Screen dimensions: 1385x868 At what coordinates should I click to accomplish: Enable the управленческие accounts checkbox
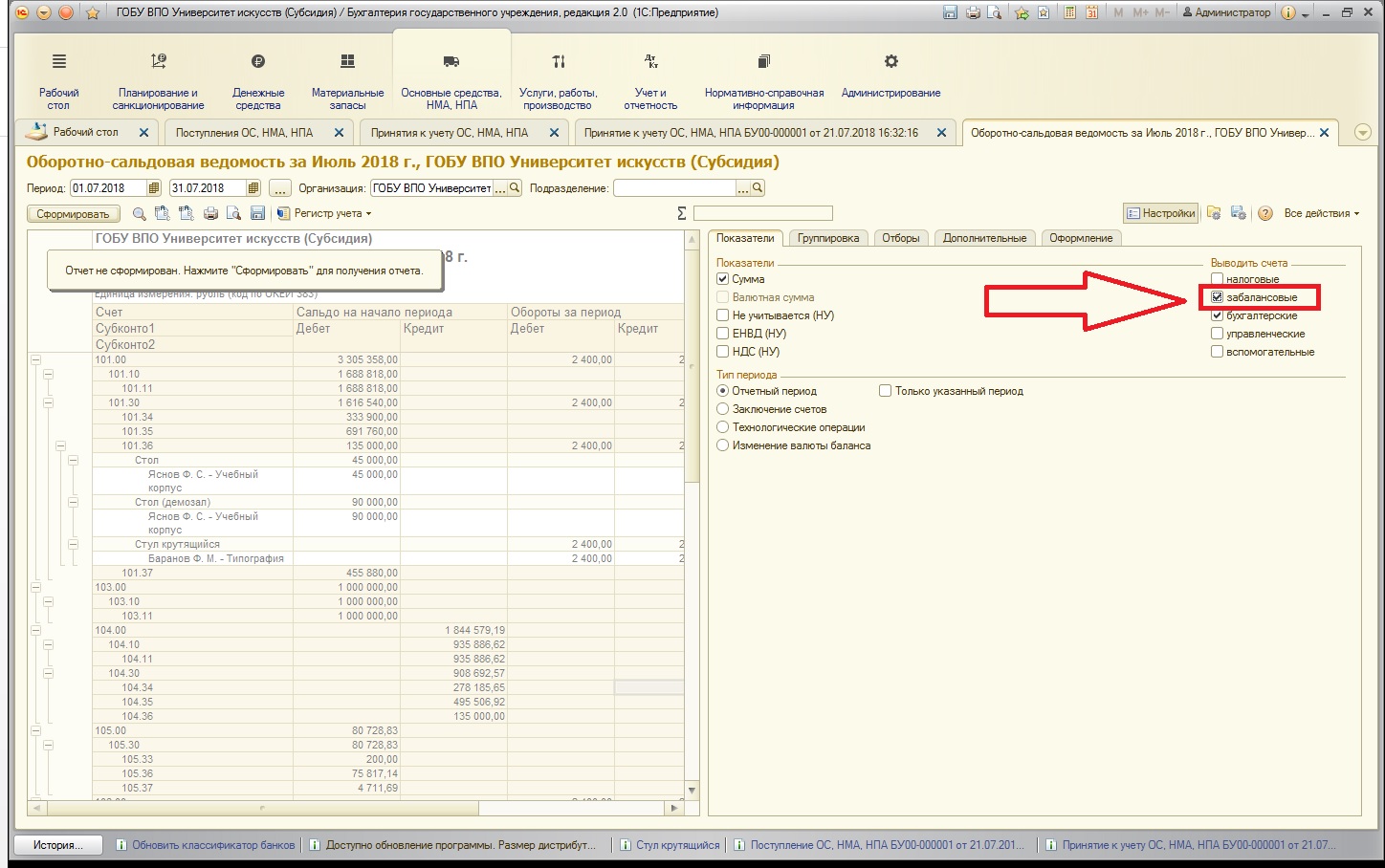pyautogui.click(x=1217, y=334)
